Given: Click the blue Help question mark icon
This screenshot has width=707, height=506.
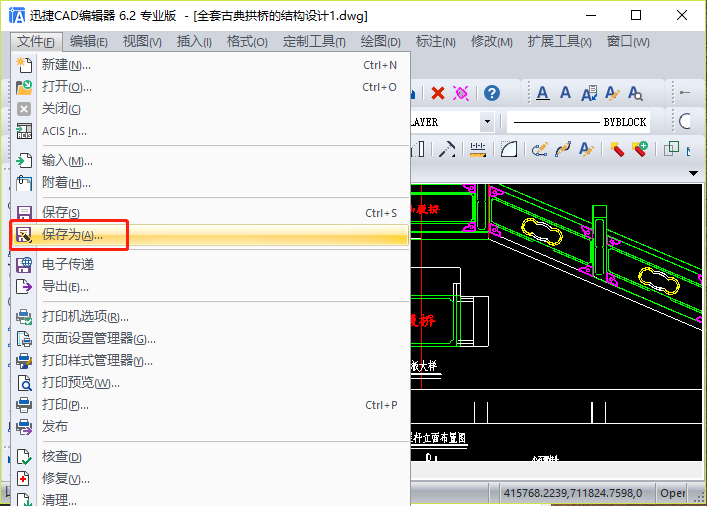Looking at the screenshot, I should pyautogui.click(x=491, y=93).
